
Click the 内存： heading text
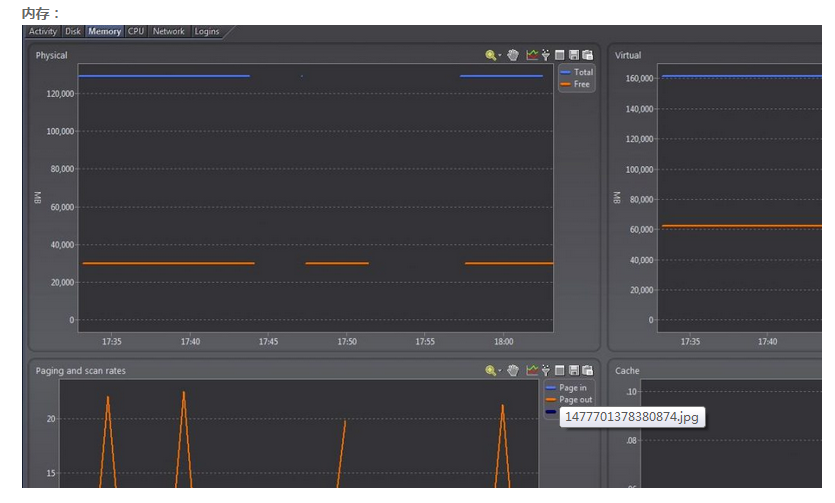41,13
